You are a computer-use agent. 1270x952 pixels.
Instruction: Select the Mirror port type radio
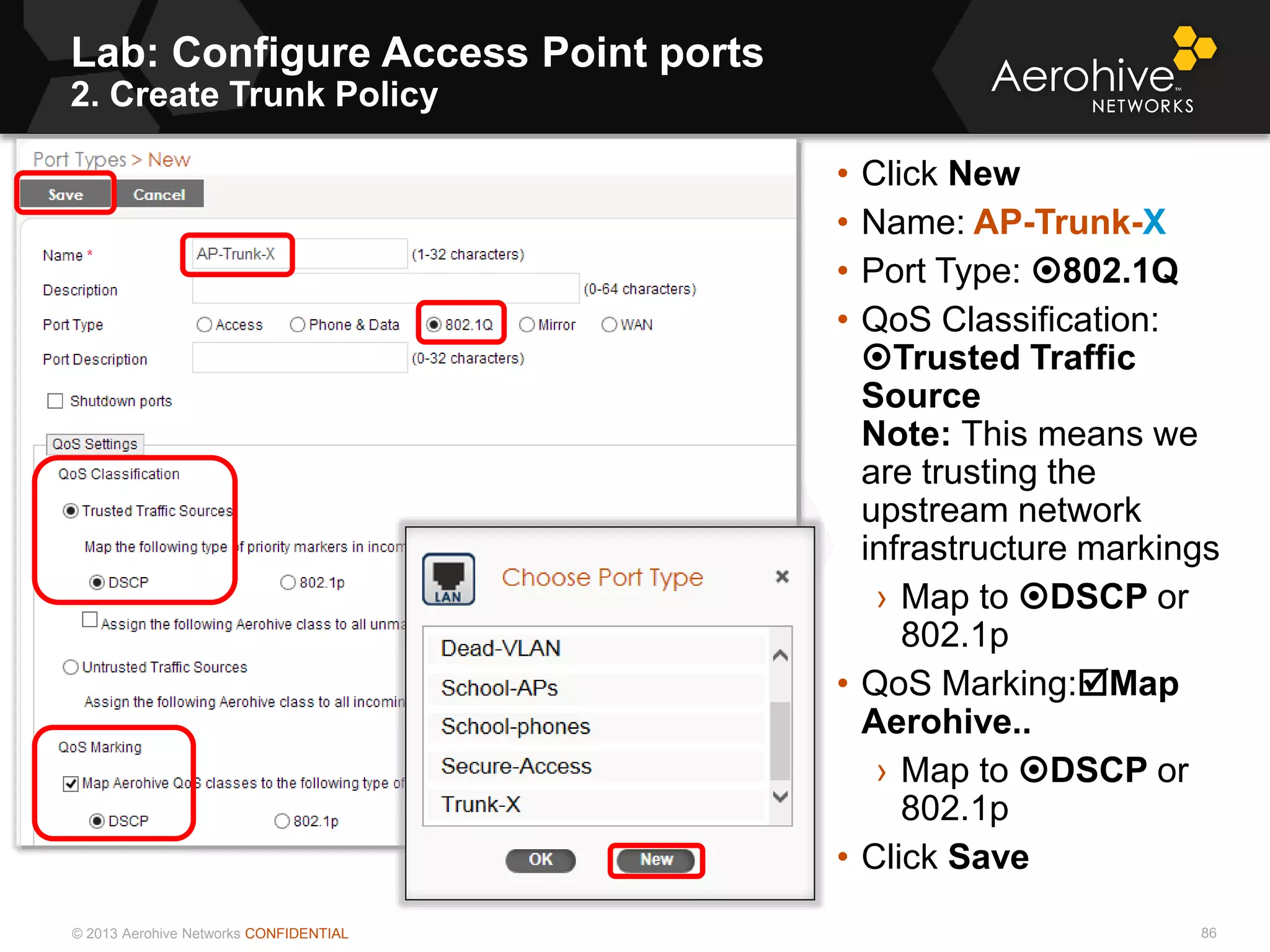[x=527, y=325]
